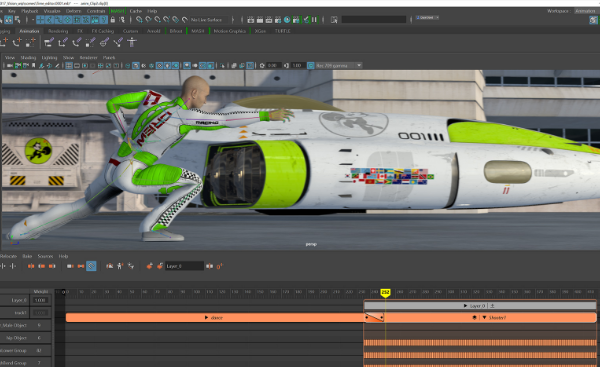Screen dimensions: 600x367
Task: Click the Bake menu in Time Editor
Action: click(27, 256)
